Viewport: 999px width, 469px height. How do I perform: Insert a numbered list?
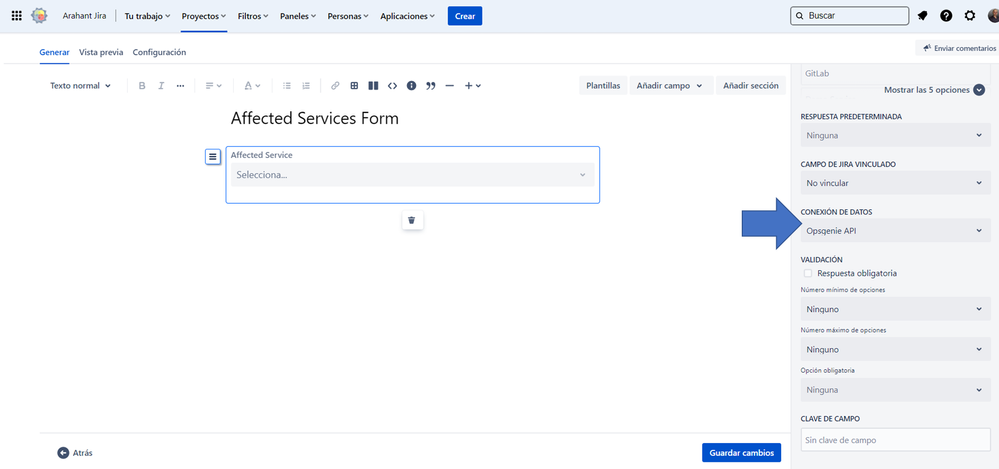pos(306,85)
